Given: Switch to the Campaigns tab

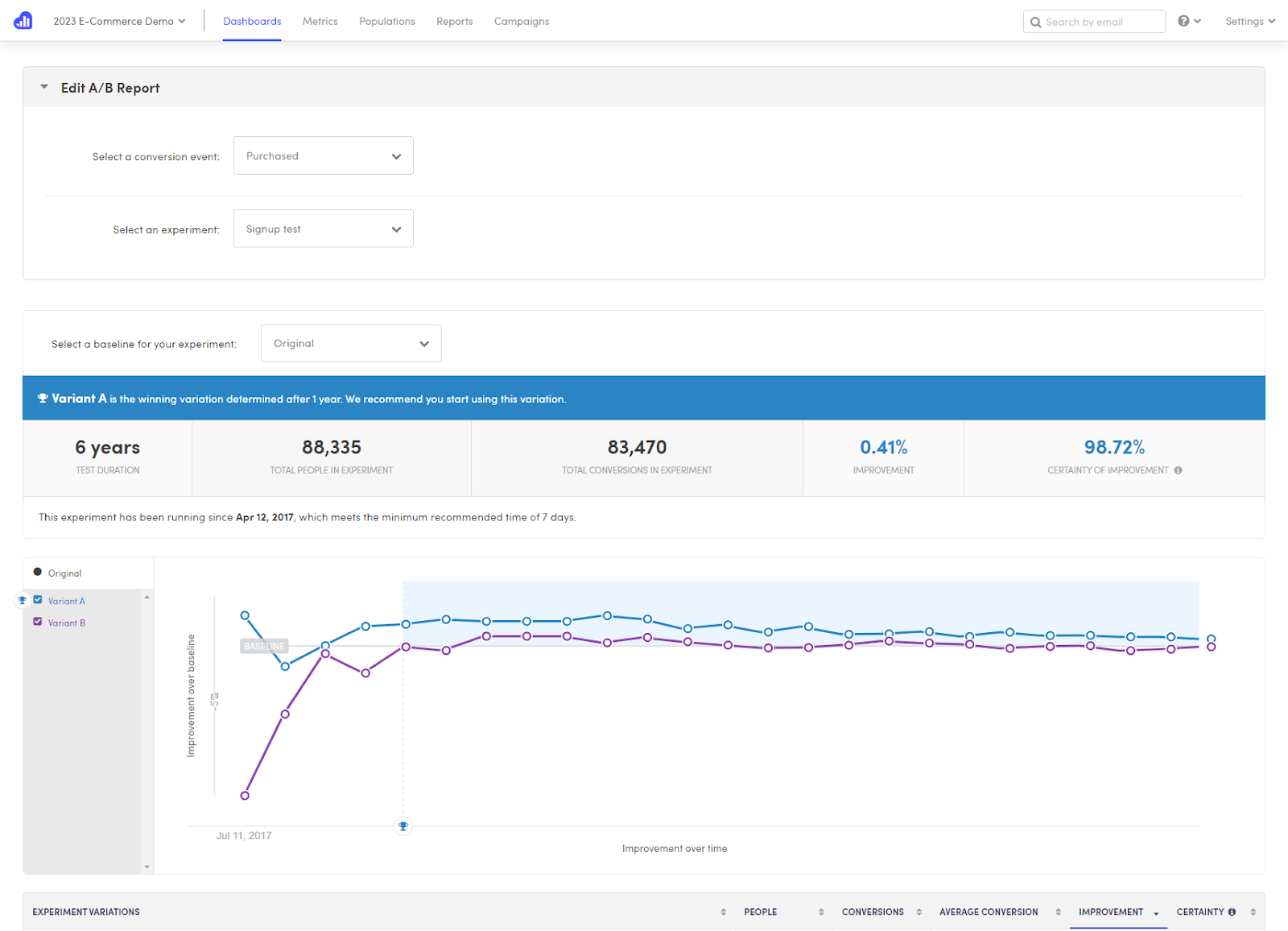Looking at the screenshot, I should [x=521, y=21].
